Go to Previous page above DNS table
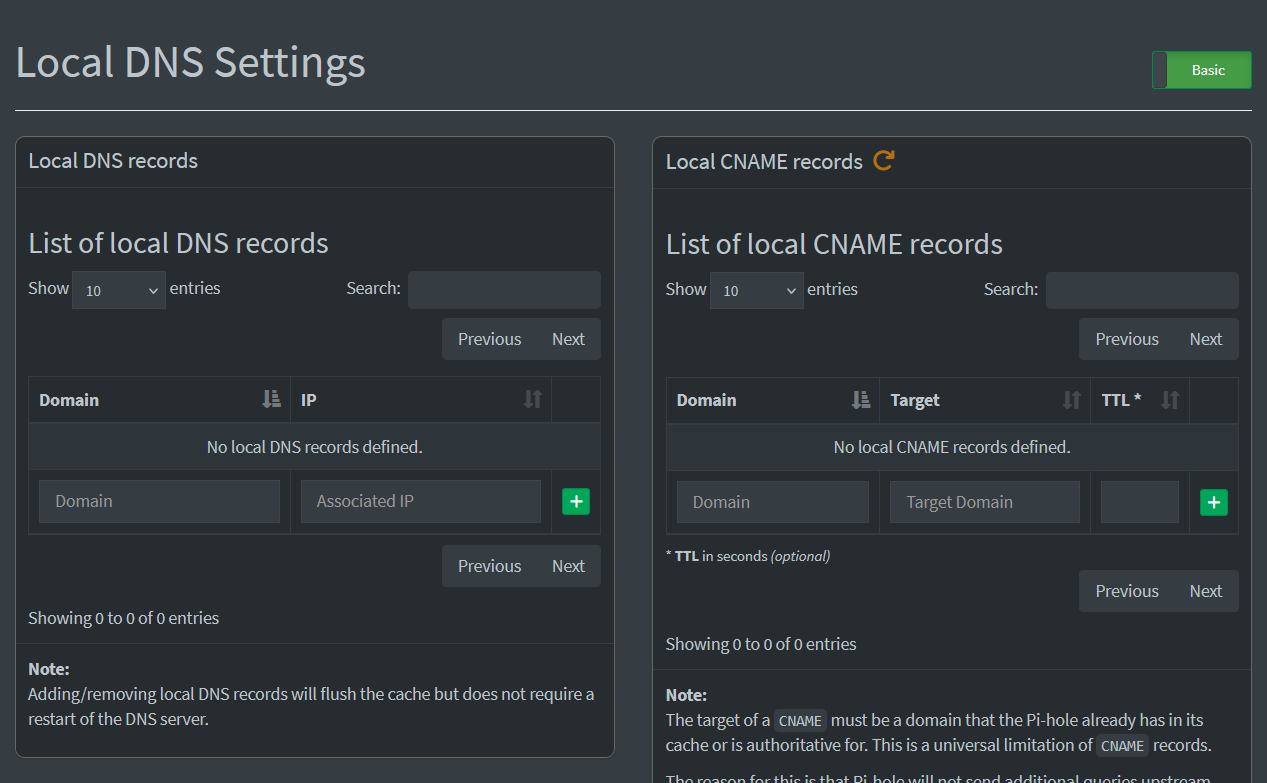The width and height of the screenshot is (1267, 783). tap(489, 339)
